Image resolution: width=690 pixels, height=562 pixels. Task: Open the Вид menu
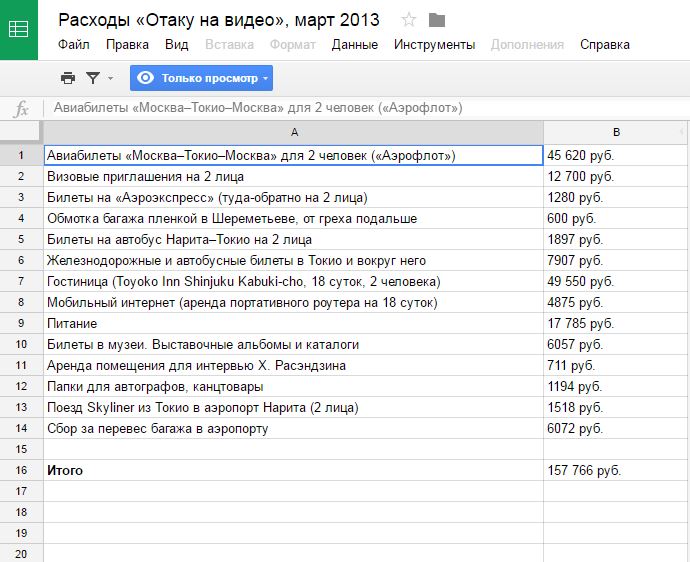click(x=176, y=44)
